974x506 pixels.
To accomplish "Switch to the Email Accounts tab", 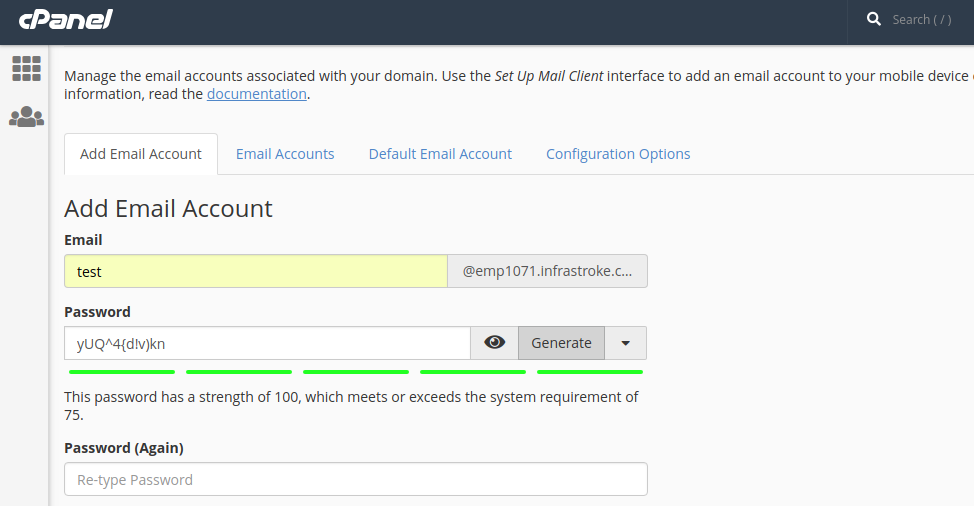I will pos(285,154).
